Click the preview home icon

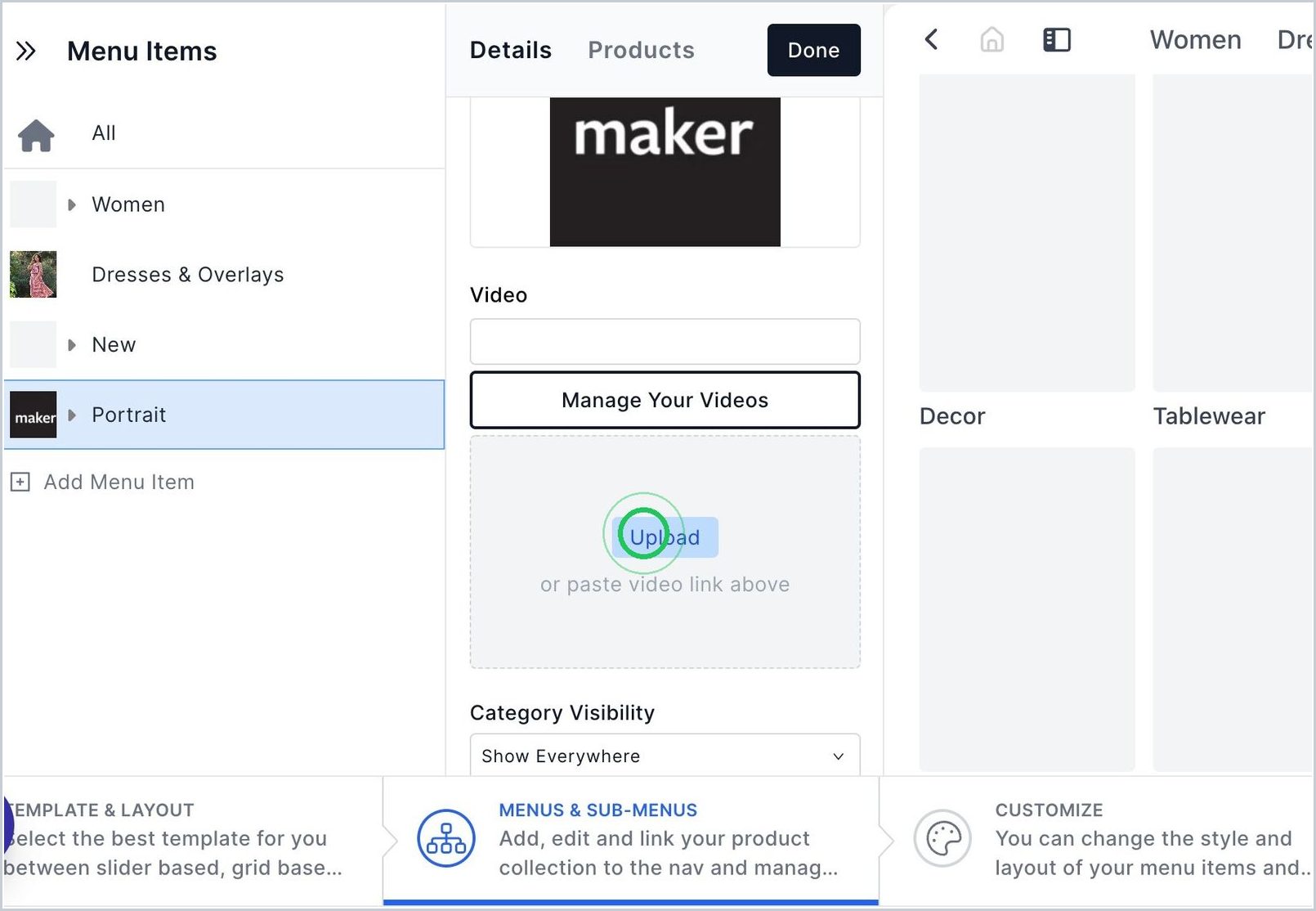click(991, 39)
